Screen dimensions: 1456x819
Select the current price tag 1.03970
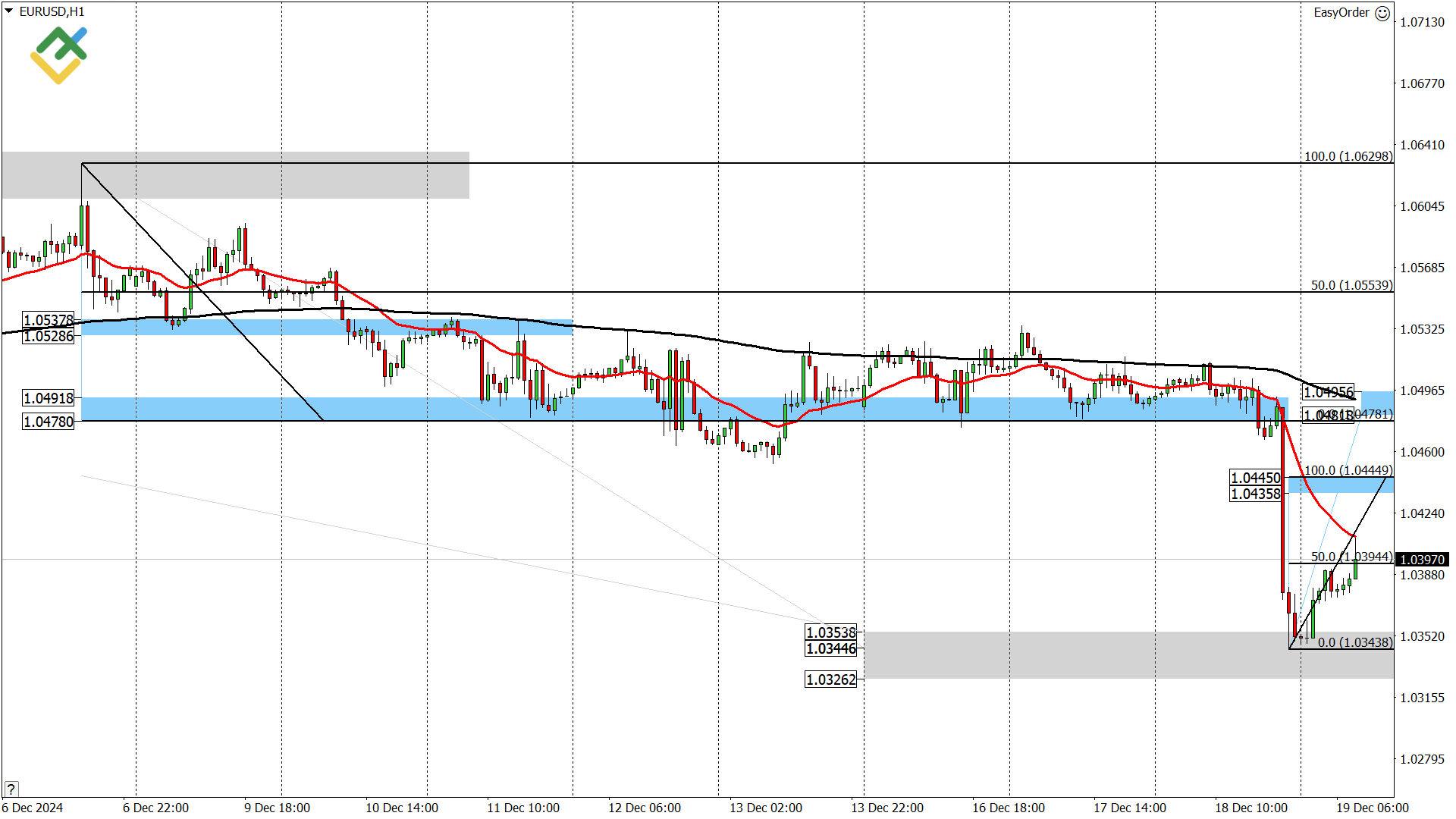click(1421, 560)
